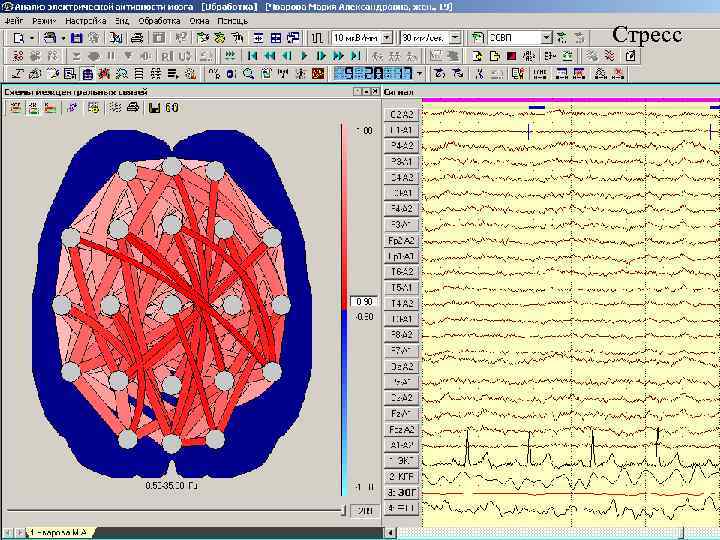This screenshot has width=720, height=540.
Task: Jump to recording start with skip-back button
Action: [x=252, y=55]
